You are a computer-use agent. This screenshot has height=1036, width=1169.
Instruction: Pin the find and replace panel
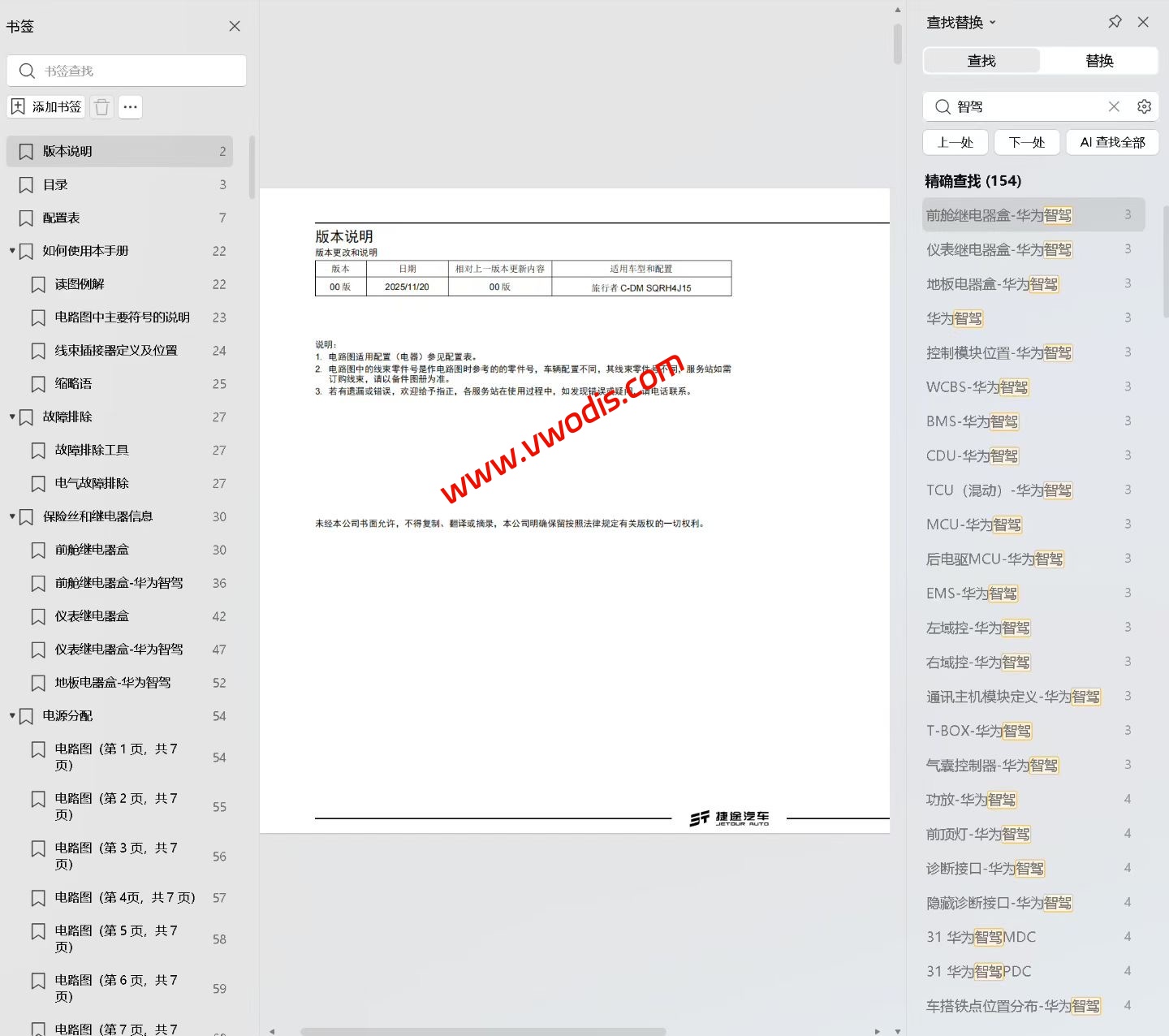pyautogui.click(x=1115, y=22)
